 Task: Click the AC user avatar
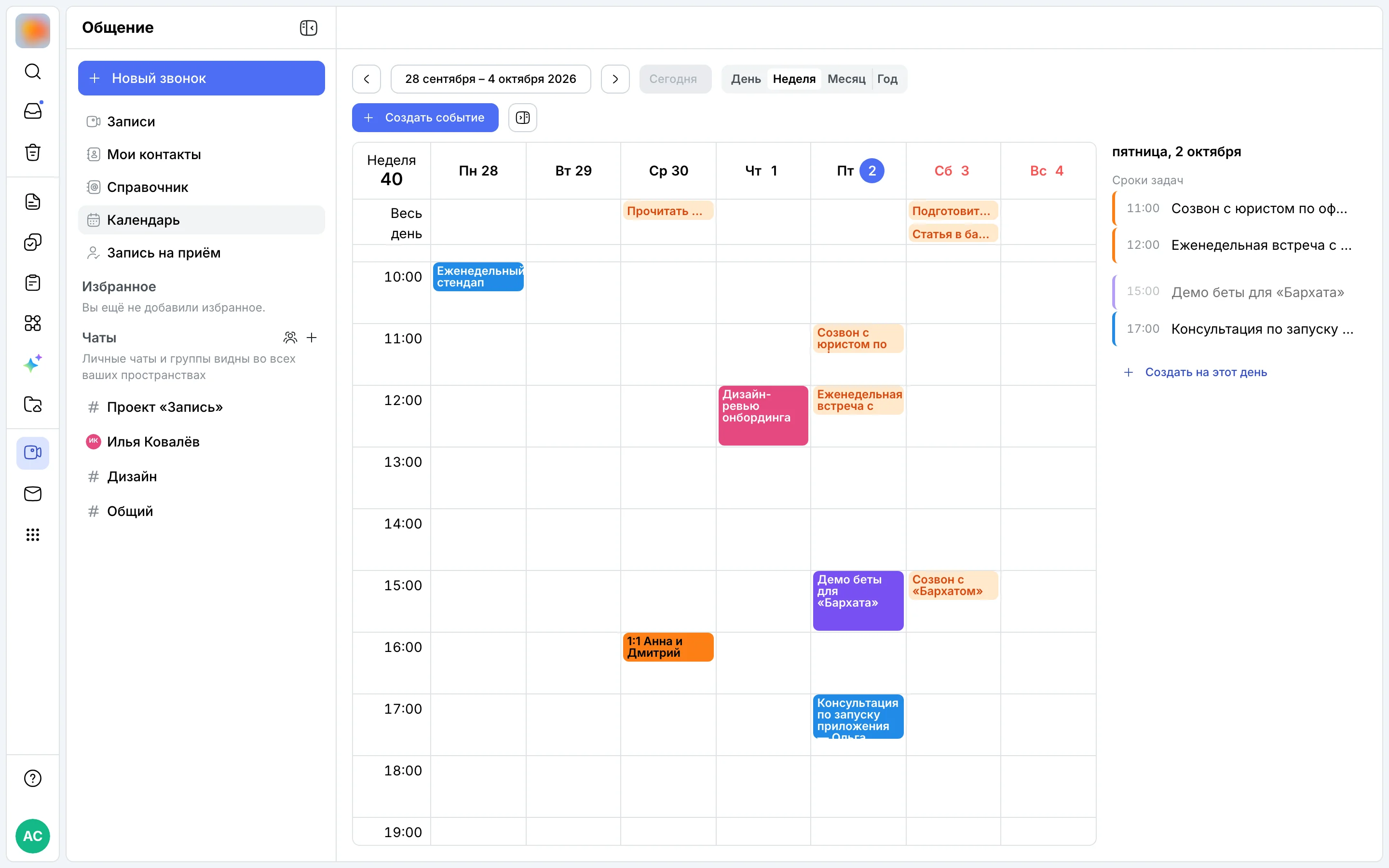(33, 836)
